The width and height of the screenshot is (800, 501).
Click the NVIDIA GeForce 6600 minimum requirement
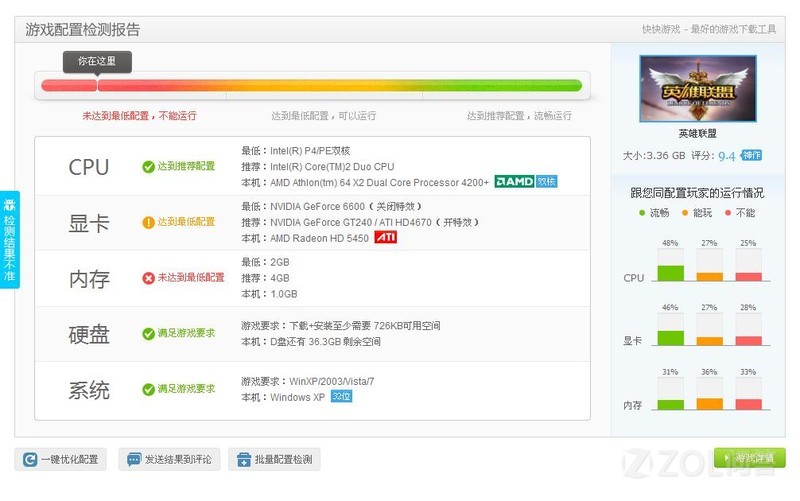tap(346, 207)
